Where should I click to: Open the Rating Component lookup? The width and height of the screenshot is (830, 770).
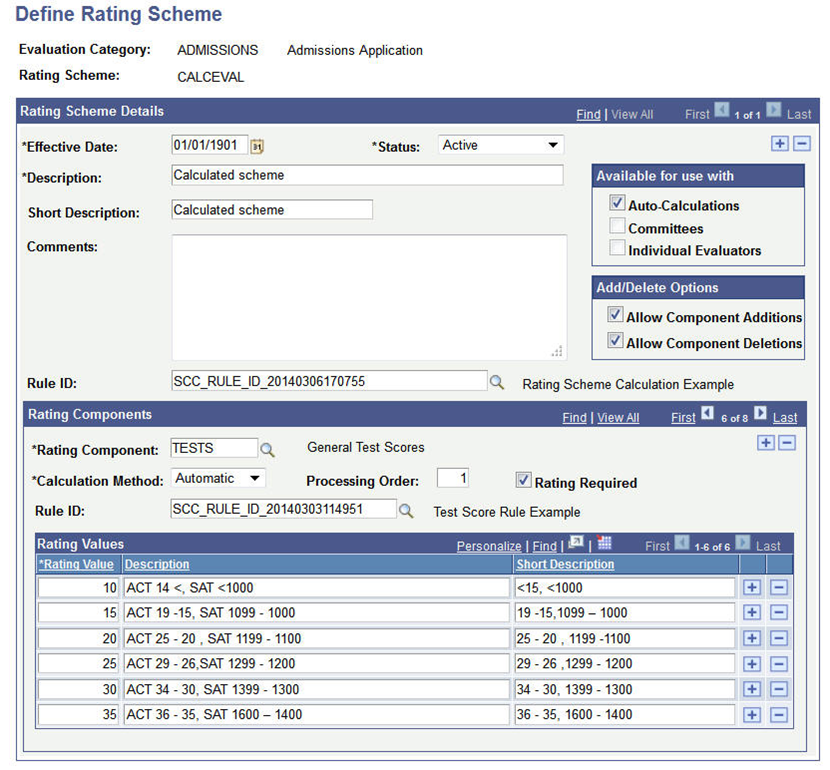[x=266, y=448]
